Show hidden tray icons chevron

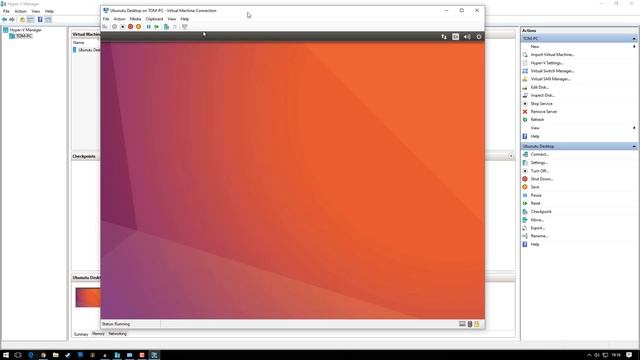[x=589, y=355]
